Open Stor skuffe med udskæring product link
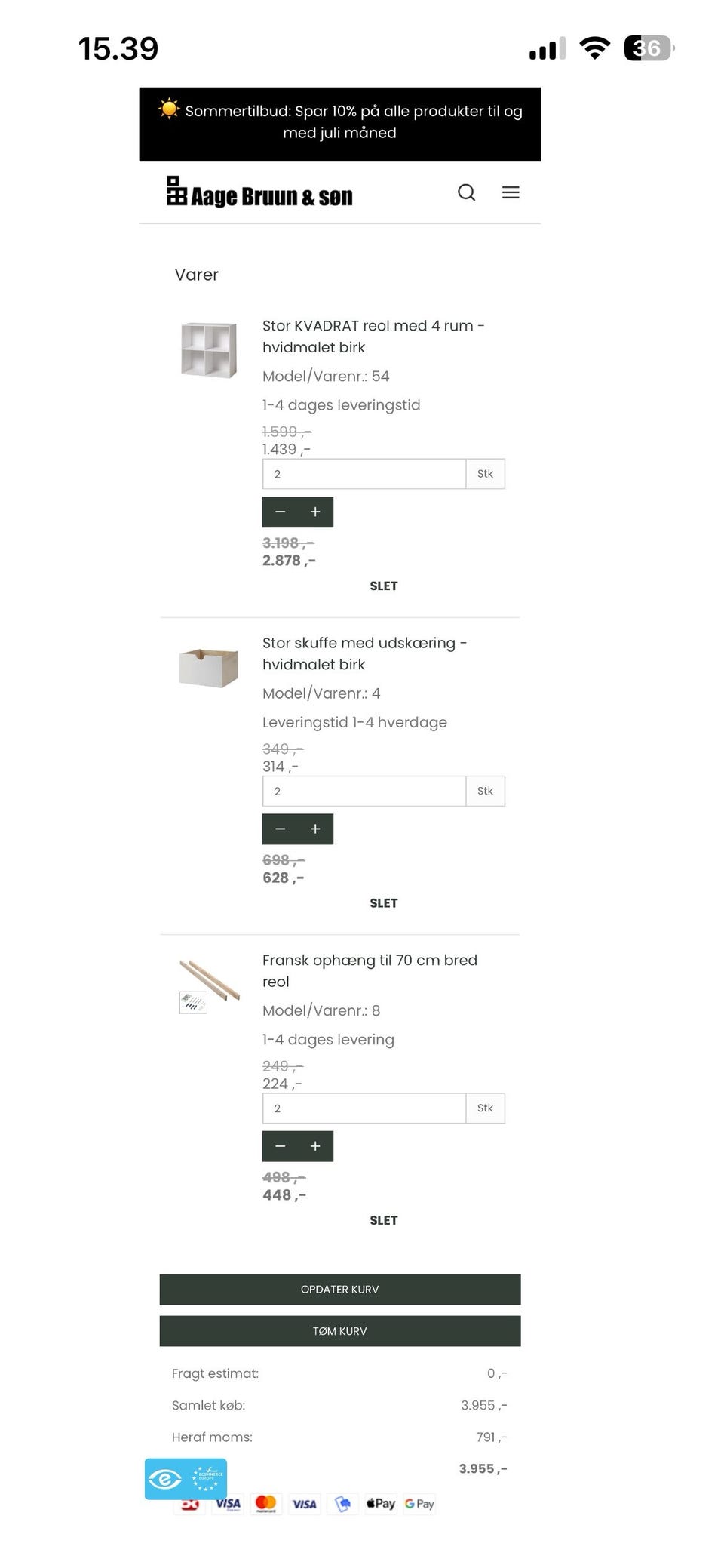Image resolution: width=724 pixels, height=1568 pixels. (x=364, y=653)
